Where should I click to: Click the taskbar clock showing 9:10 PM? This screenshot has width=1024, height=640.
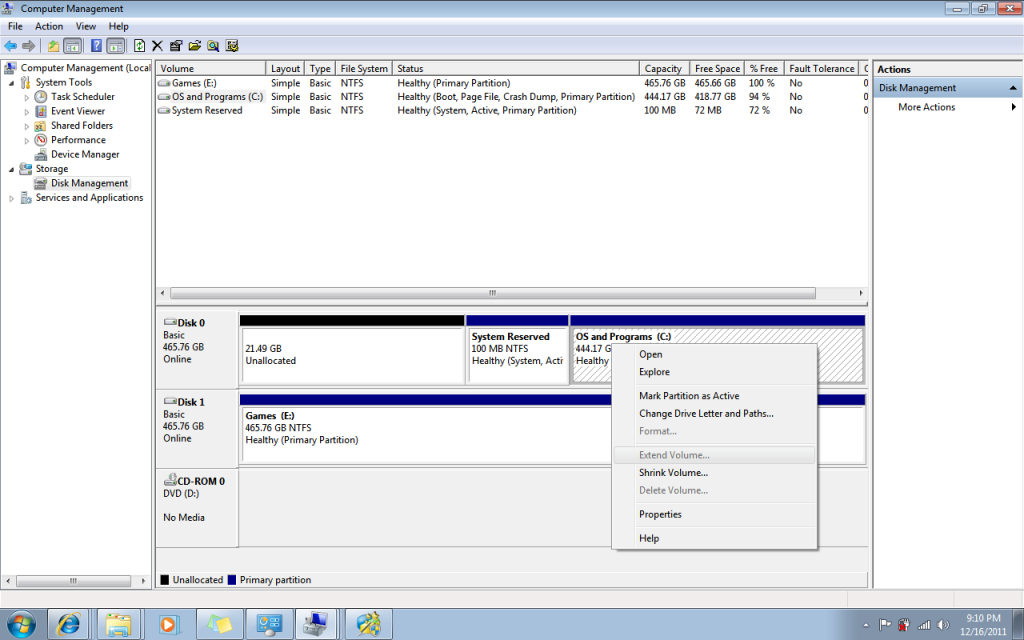point(983,625)
